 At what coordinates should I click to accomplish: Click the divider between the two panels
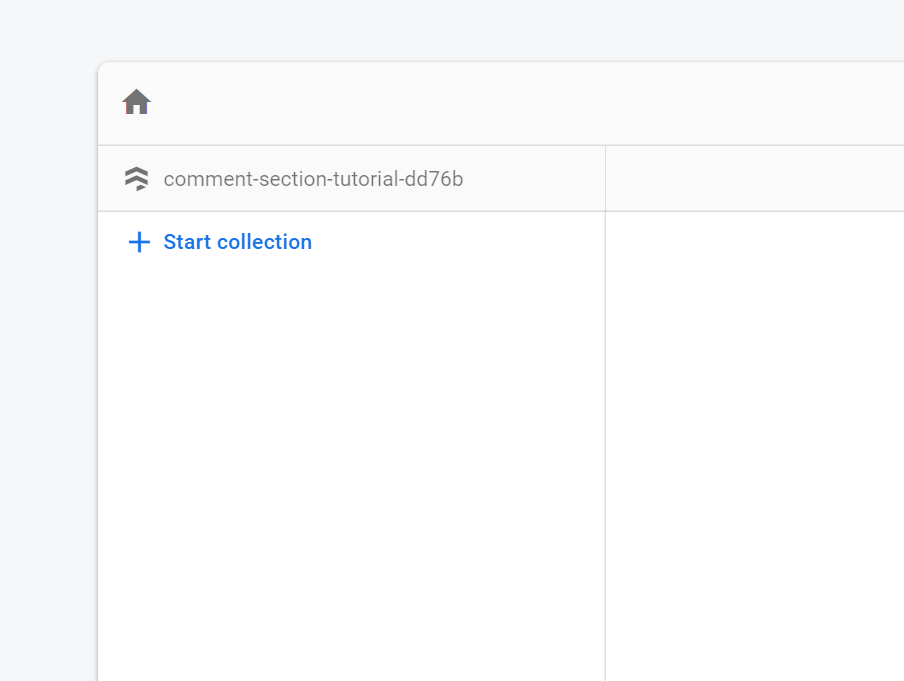[605, 420]
